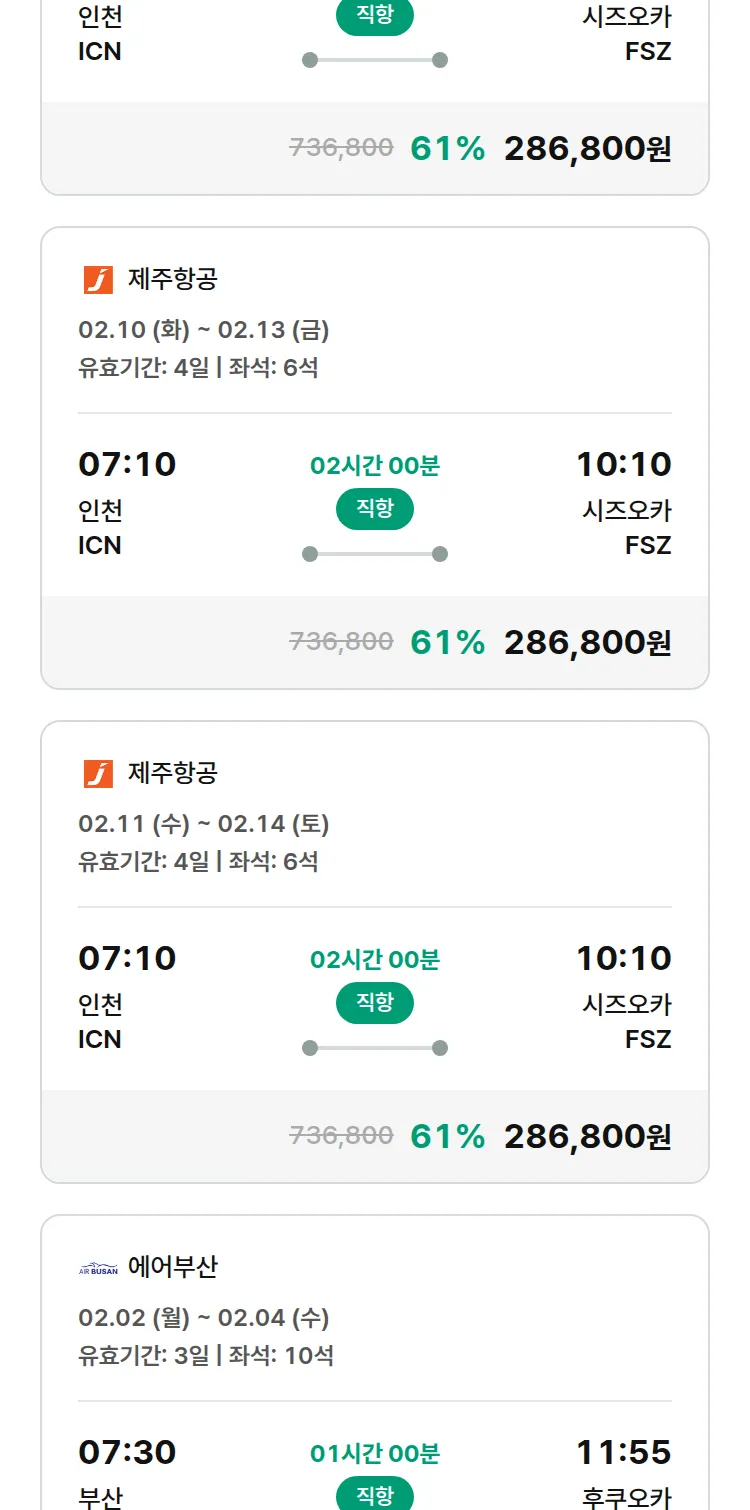Click Jeju Air logo on 02.11 flight card
This screenshot has width=750, height=1510.
point(98,774)
